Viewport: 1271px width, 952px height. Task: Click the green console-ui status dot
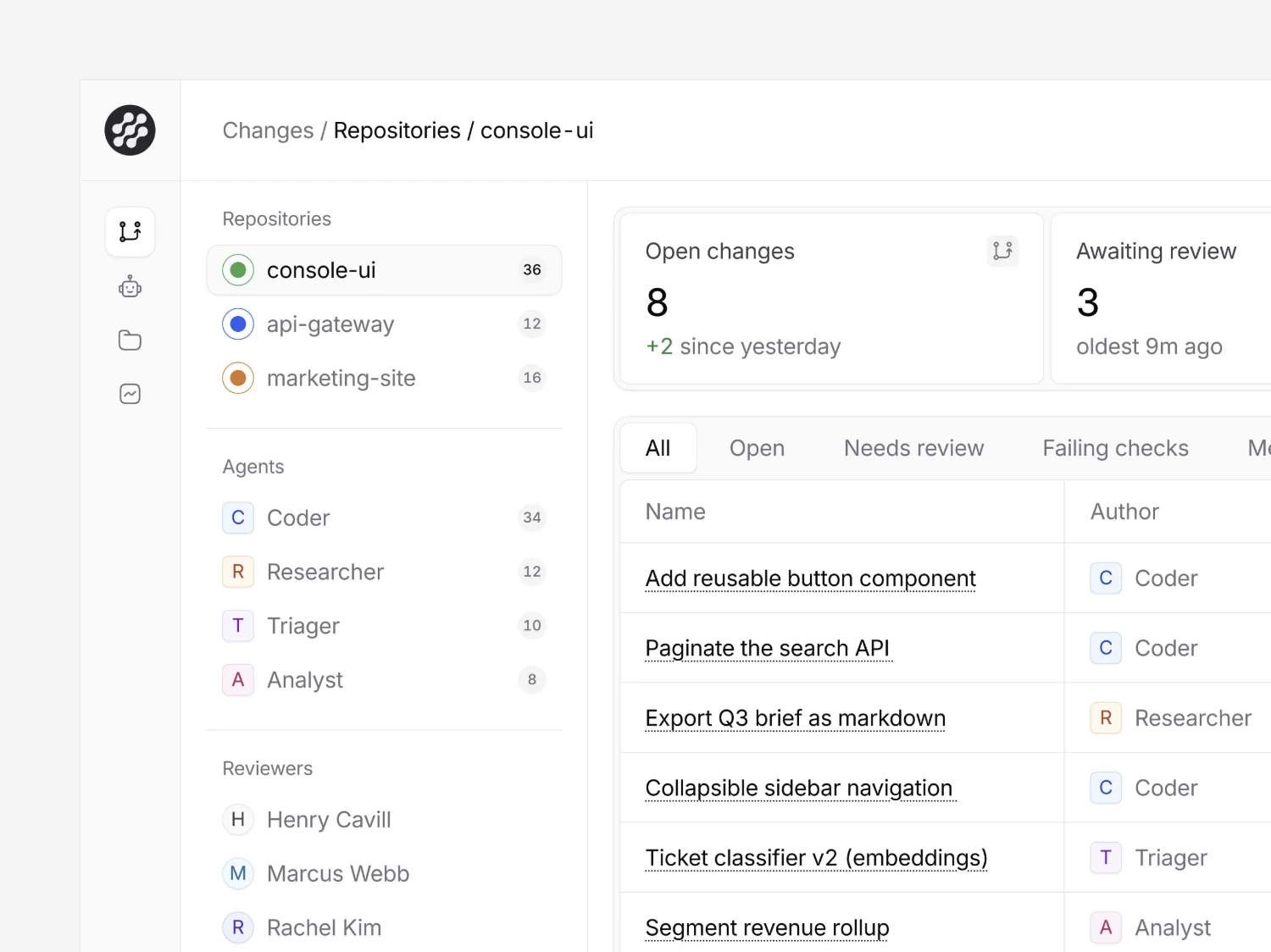pyautogui.click(x=238, y=270)
